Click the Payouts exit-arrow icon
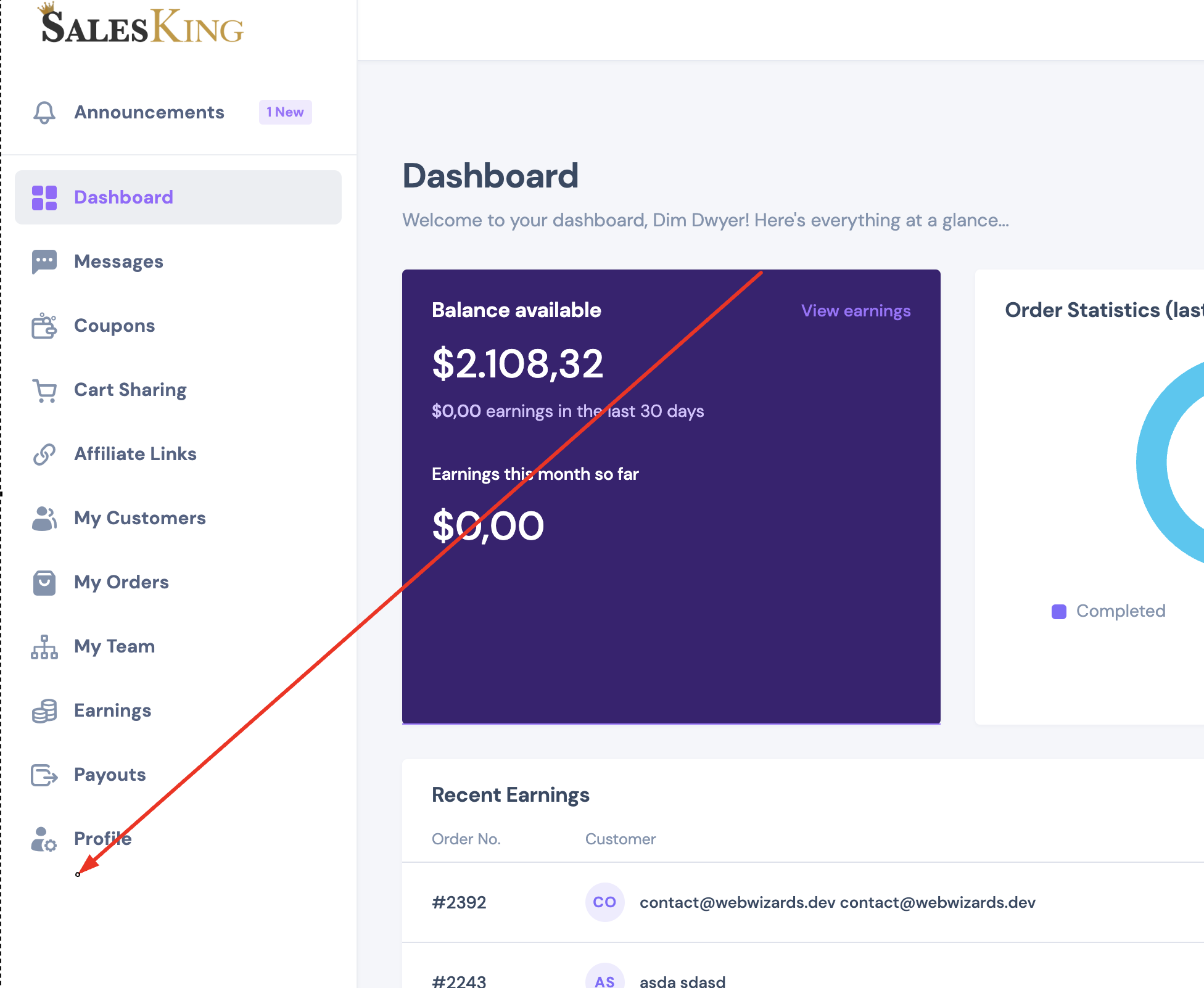 (44, 775)
